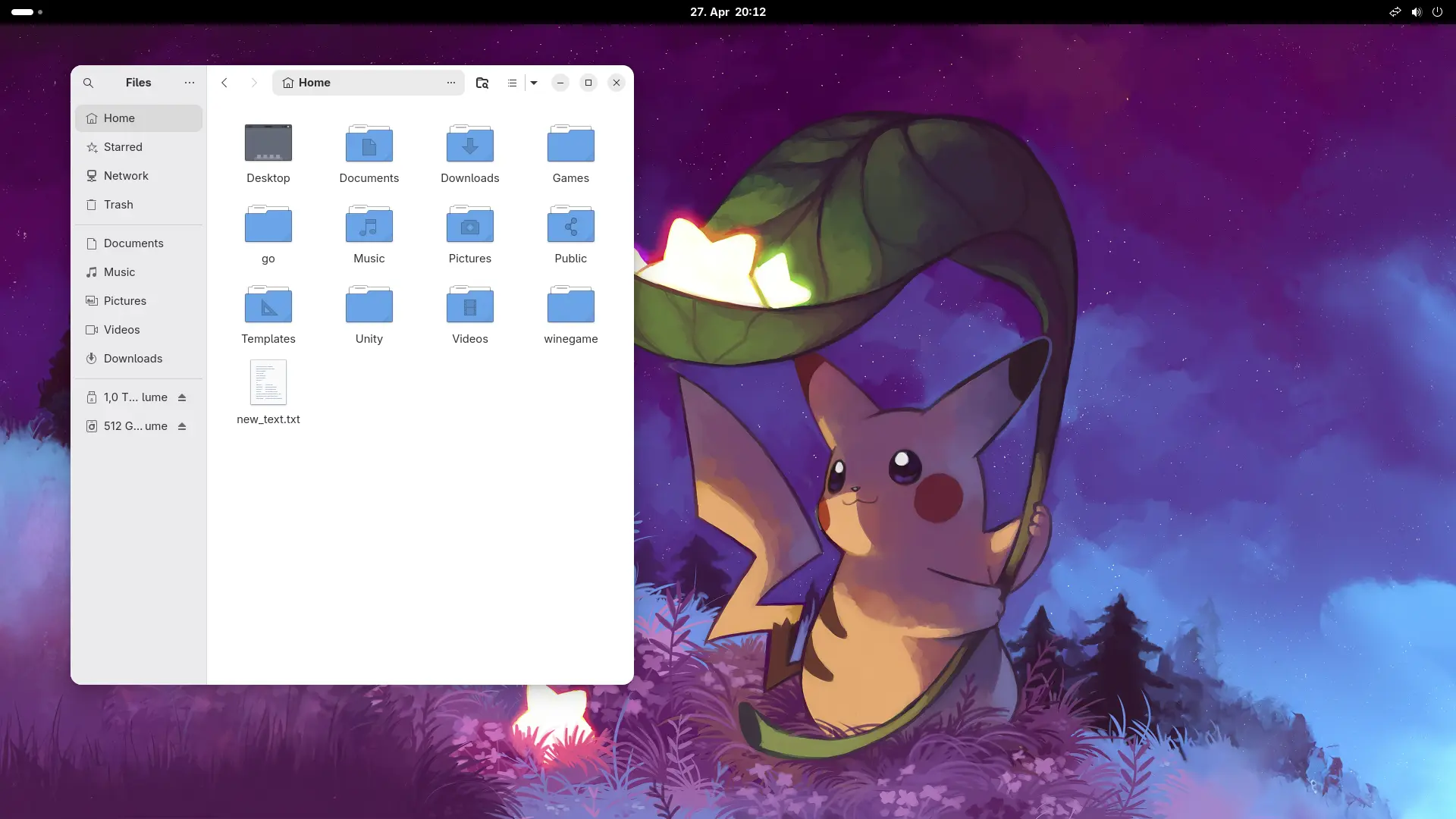
Task: Select the Pictures folder icon in grid
Action: [470, 223]
